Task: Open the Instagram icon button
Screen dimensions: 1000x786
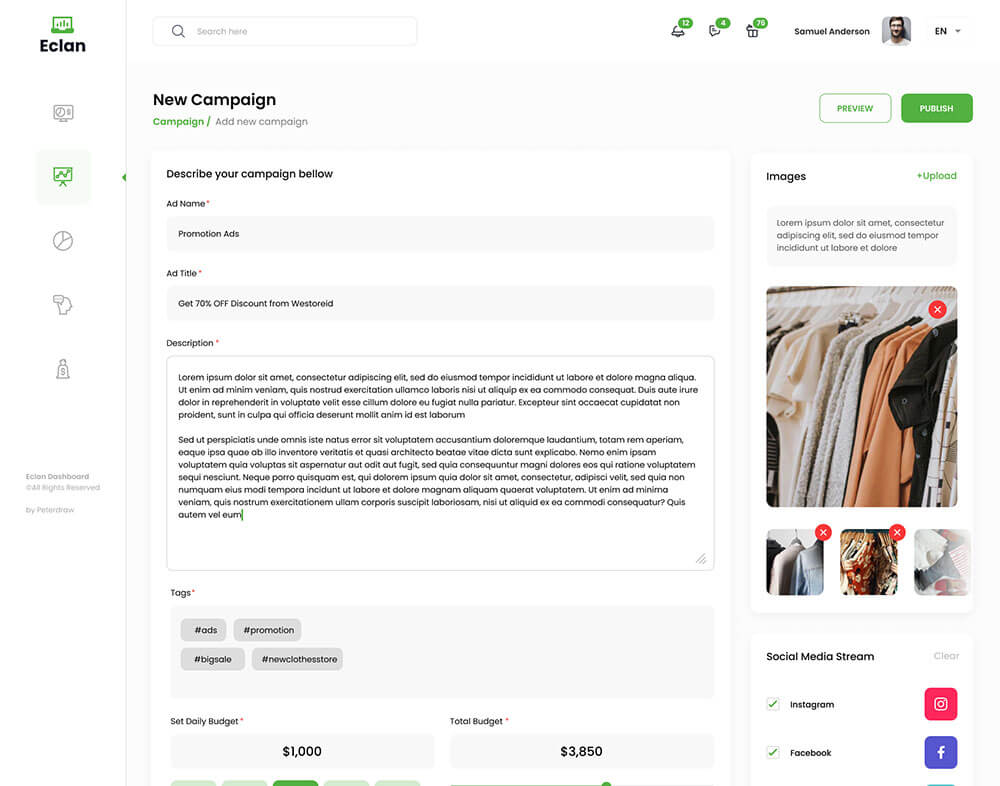Action: pyautogui.click(x=941, y=704)
